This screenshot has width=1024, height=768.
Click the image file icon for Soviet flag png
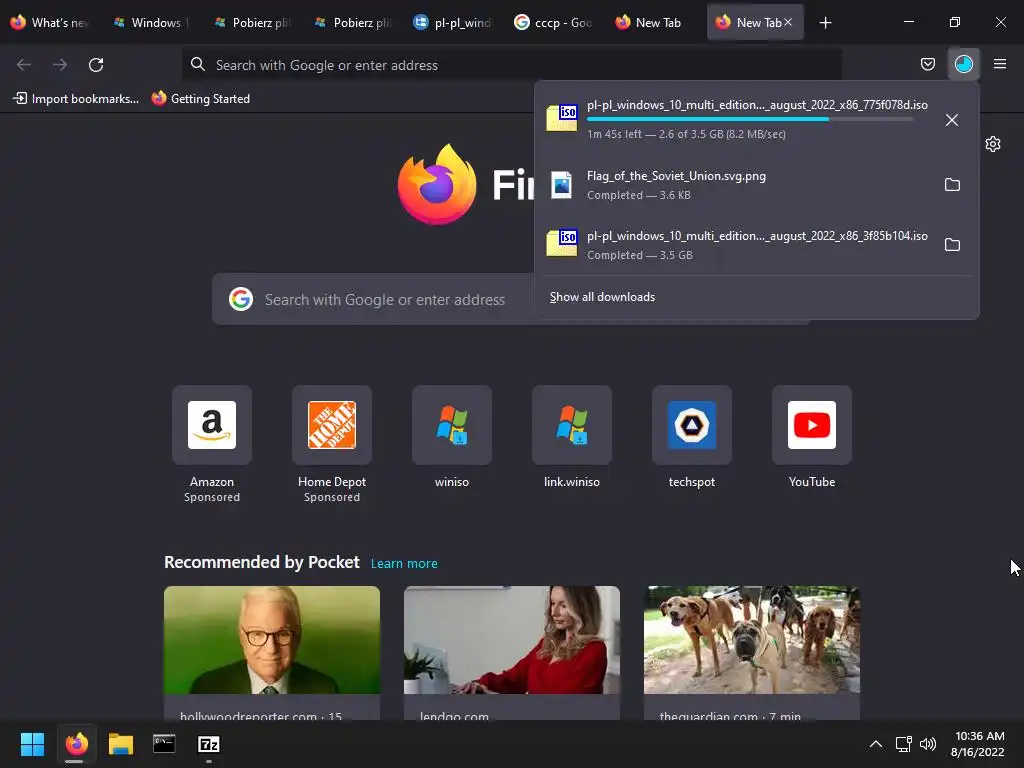562,185
